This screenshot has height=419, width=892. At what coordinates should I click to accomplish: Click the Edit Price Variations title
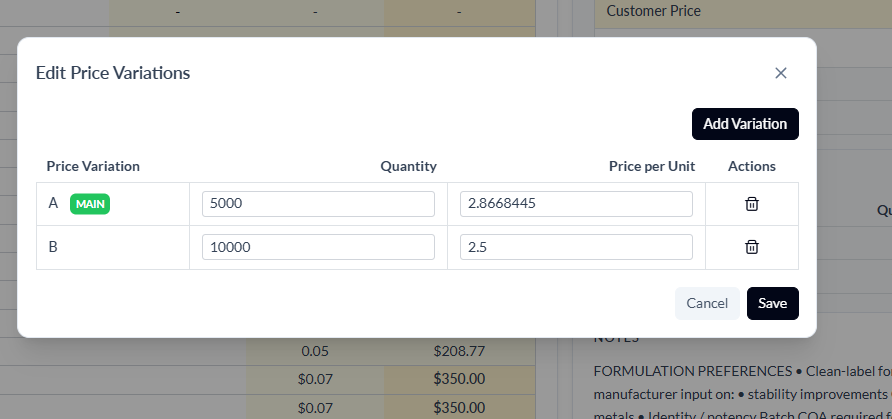[x=113, y=73]
